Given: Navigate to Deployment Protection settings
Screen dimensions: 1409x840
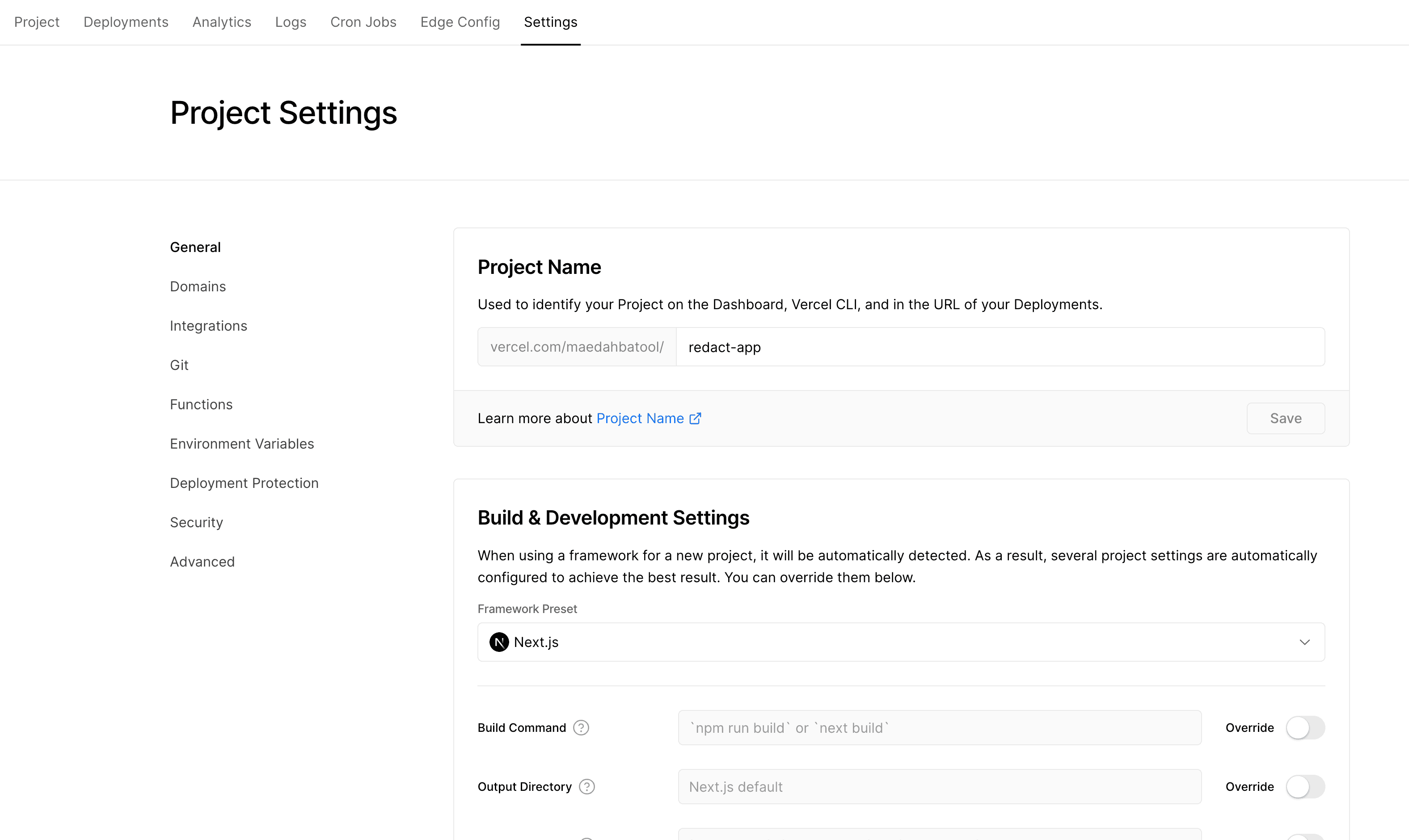Looking at the screenshot, I should pos(244,483).
